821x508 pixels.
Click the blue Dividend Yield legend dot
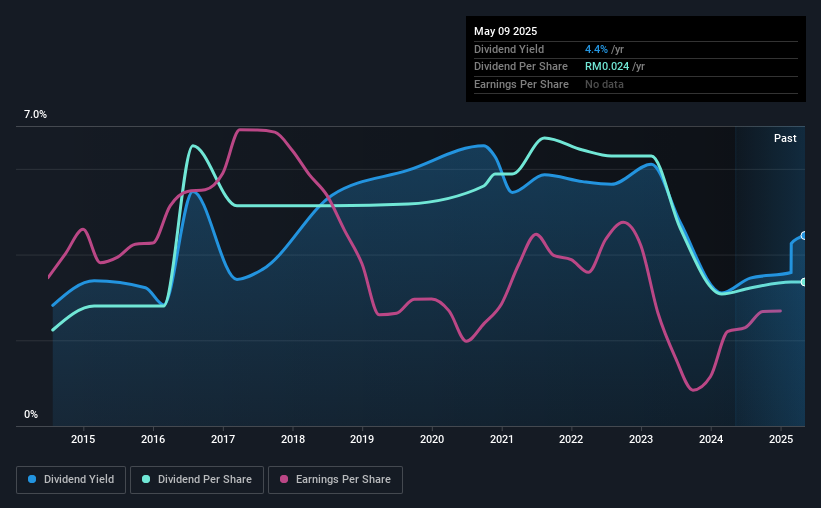click(x=32, y=479)
